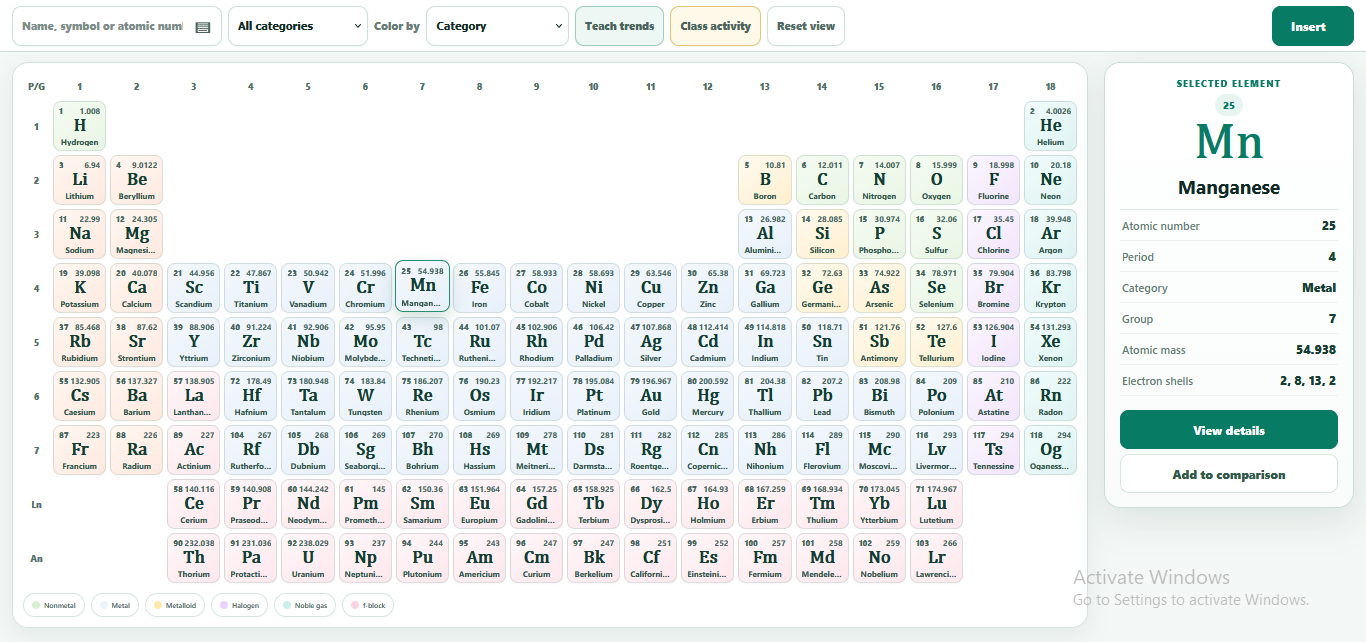
Task: Click Add to comparison button
Action: 1228,474
